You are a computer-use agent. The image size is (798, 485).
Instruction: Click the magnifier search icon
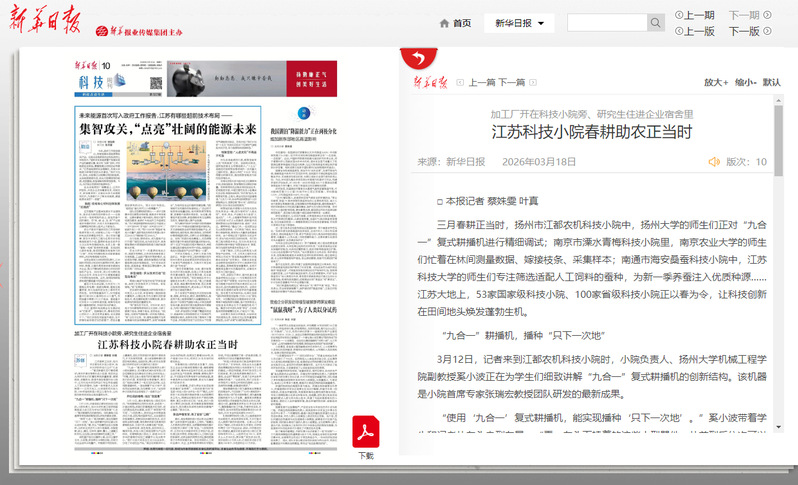656,23
